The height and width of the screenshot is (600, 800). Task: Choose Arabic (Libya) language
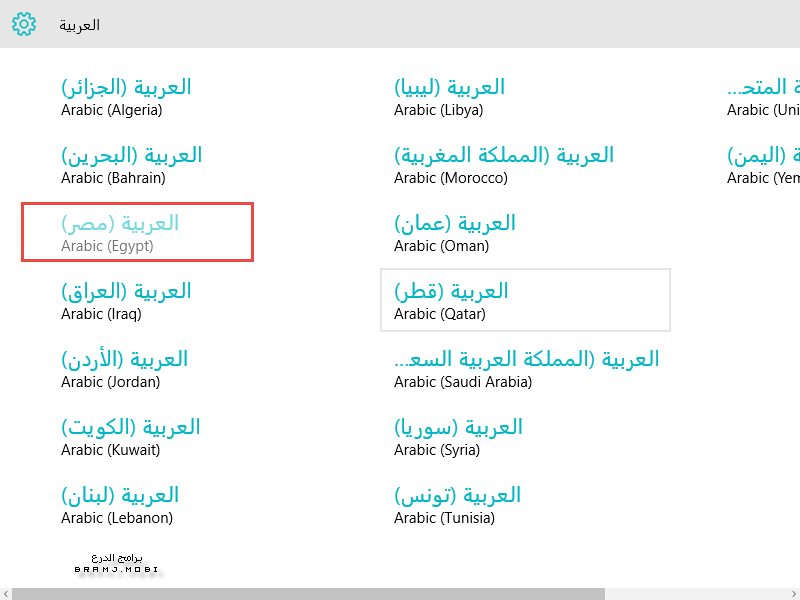450,97
